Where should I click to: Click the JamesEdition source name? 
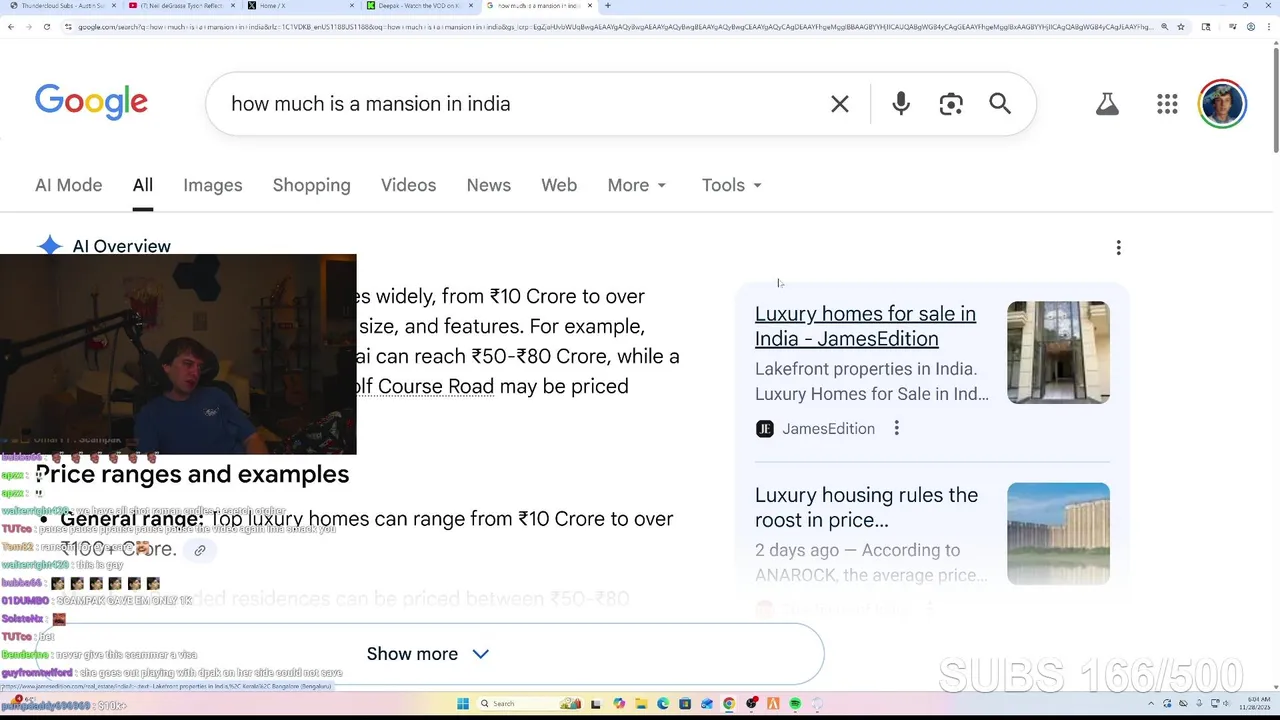[828, 428]
